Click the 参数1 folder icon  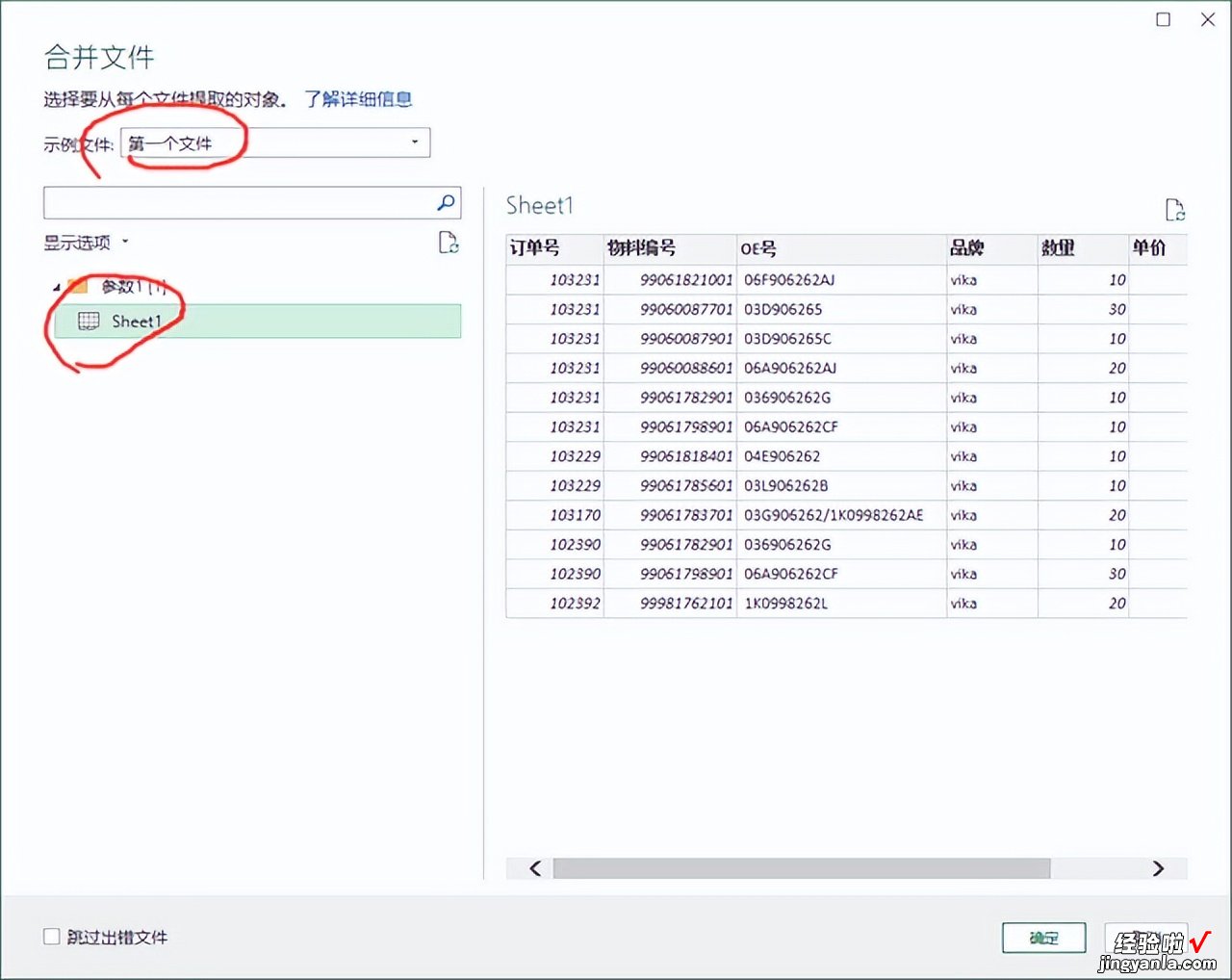(79, 286)
